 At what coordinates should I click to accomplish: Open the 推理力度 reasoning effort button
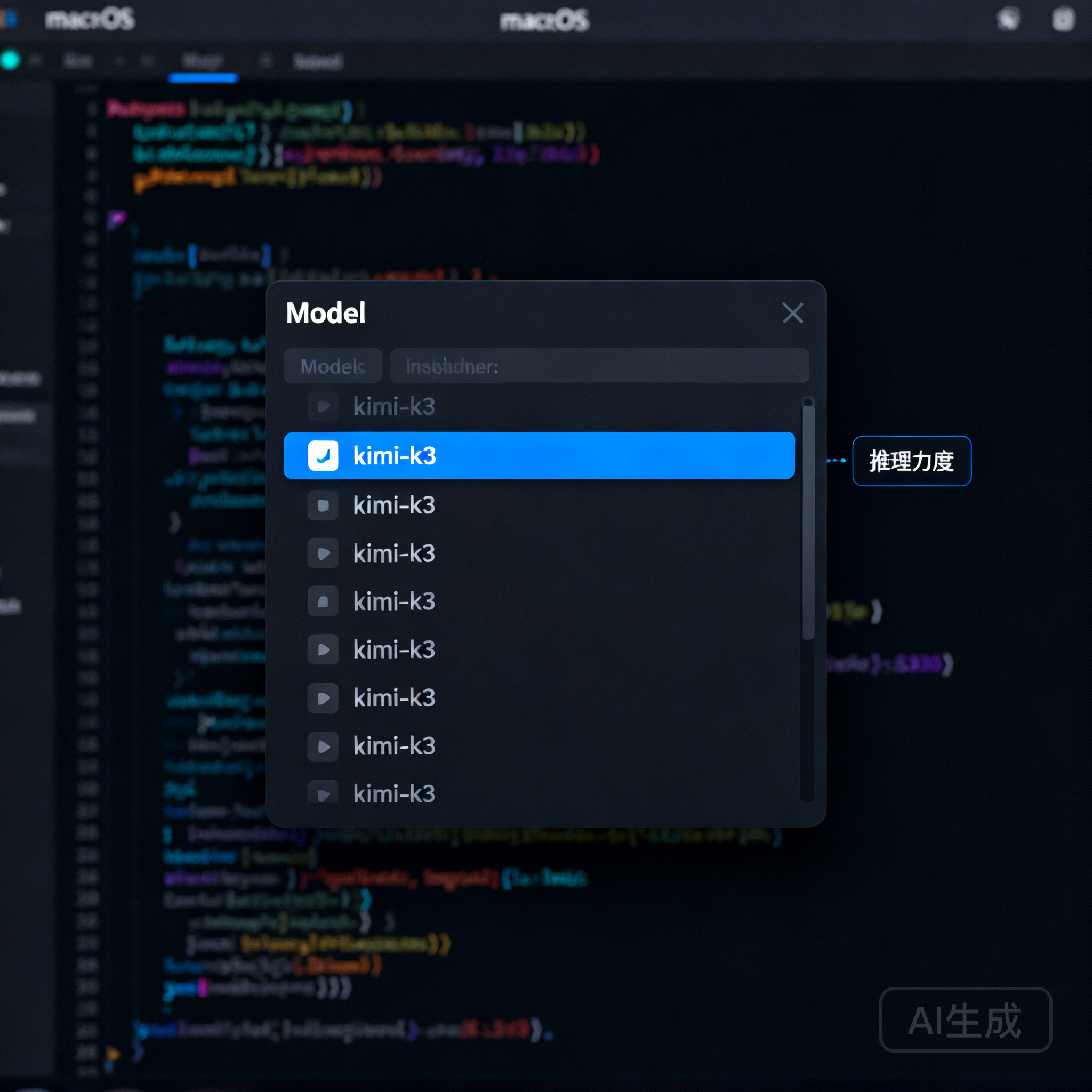[912, 461]
